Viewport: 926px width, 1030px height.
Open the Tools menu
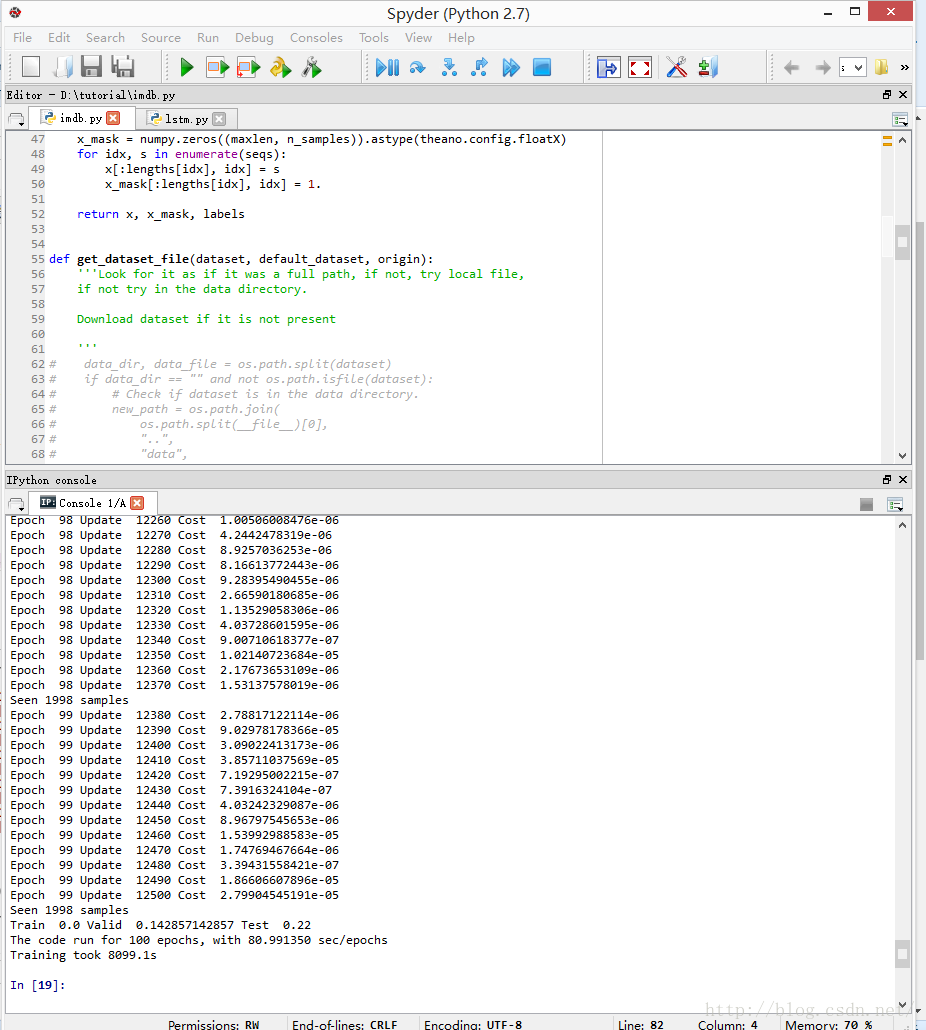(x=374, y=37)
